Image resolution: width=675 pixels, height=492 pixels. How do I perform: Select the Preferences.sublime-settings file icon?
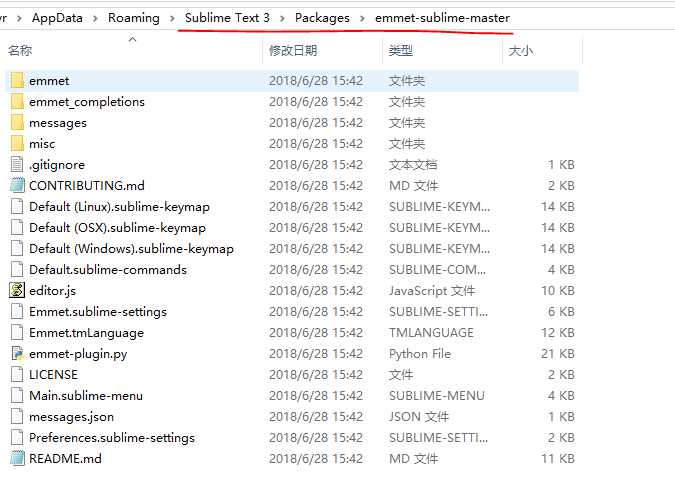click(x=17, y=437)
